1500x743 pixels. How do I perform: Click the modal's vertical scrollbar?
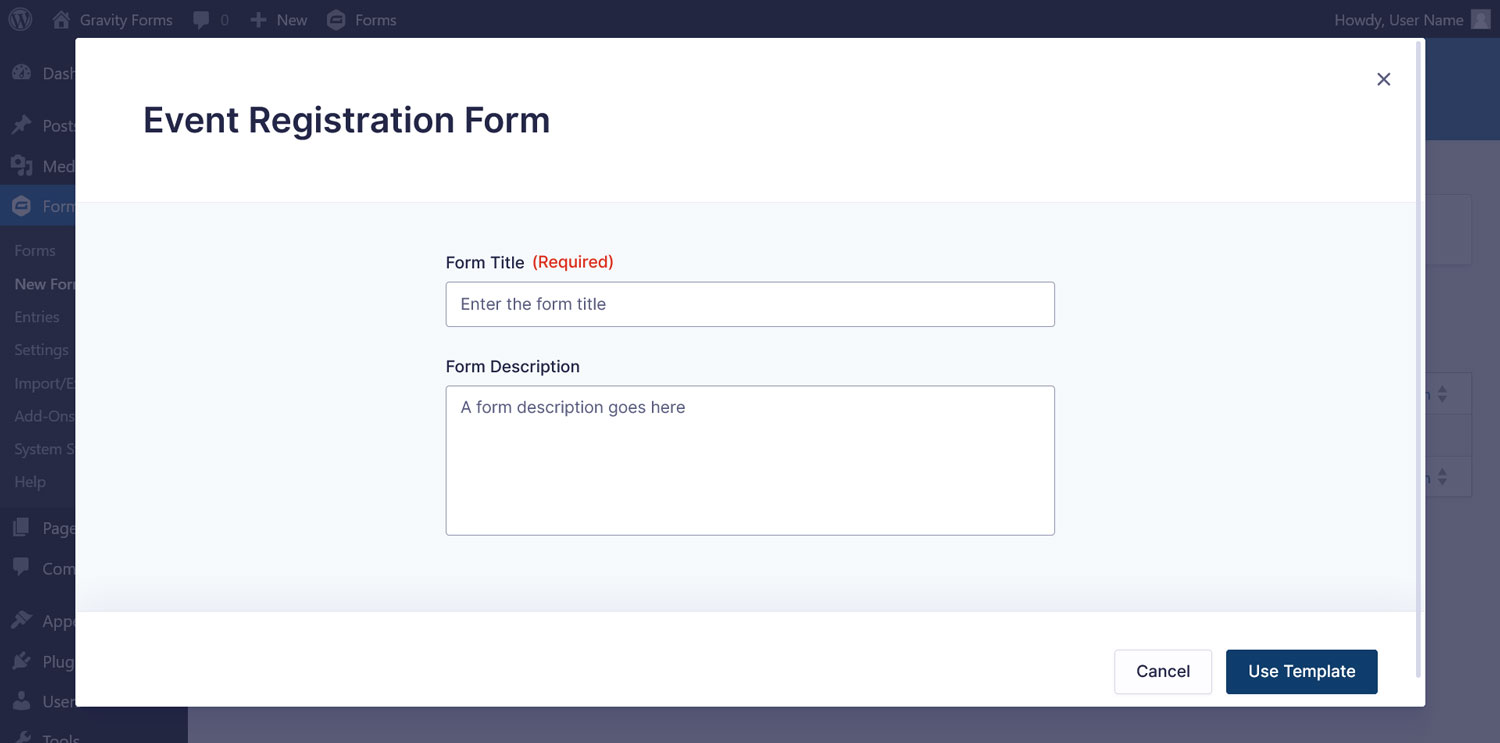point(1418,360)
